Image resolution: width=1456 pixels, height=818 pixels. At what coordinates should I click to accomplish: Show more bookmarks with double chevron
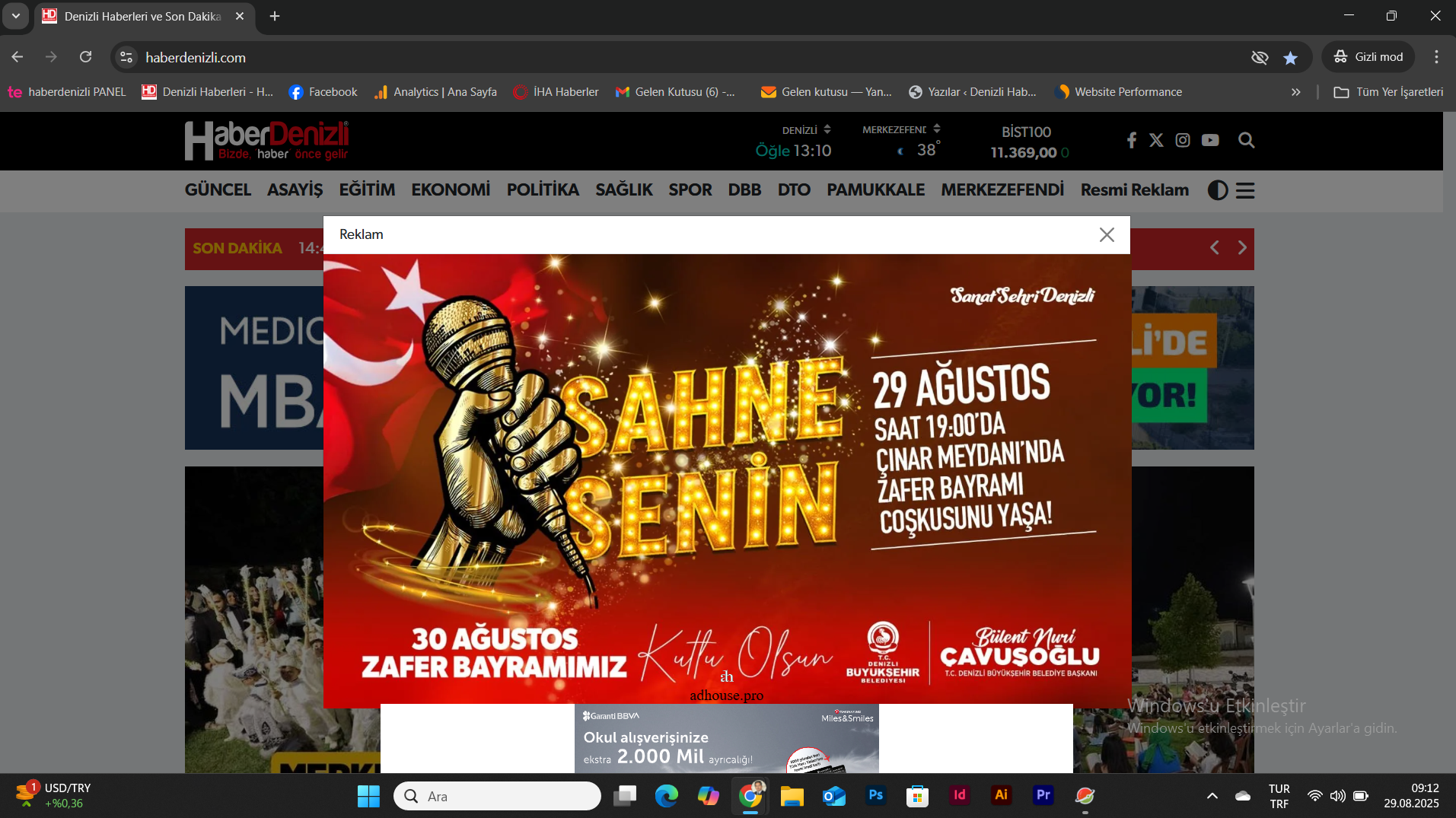point(1295,92)
